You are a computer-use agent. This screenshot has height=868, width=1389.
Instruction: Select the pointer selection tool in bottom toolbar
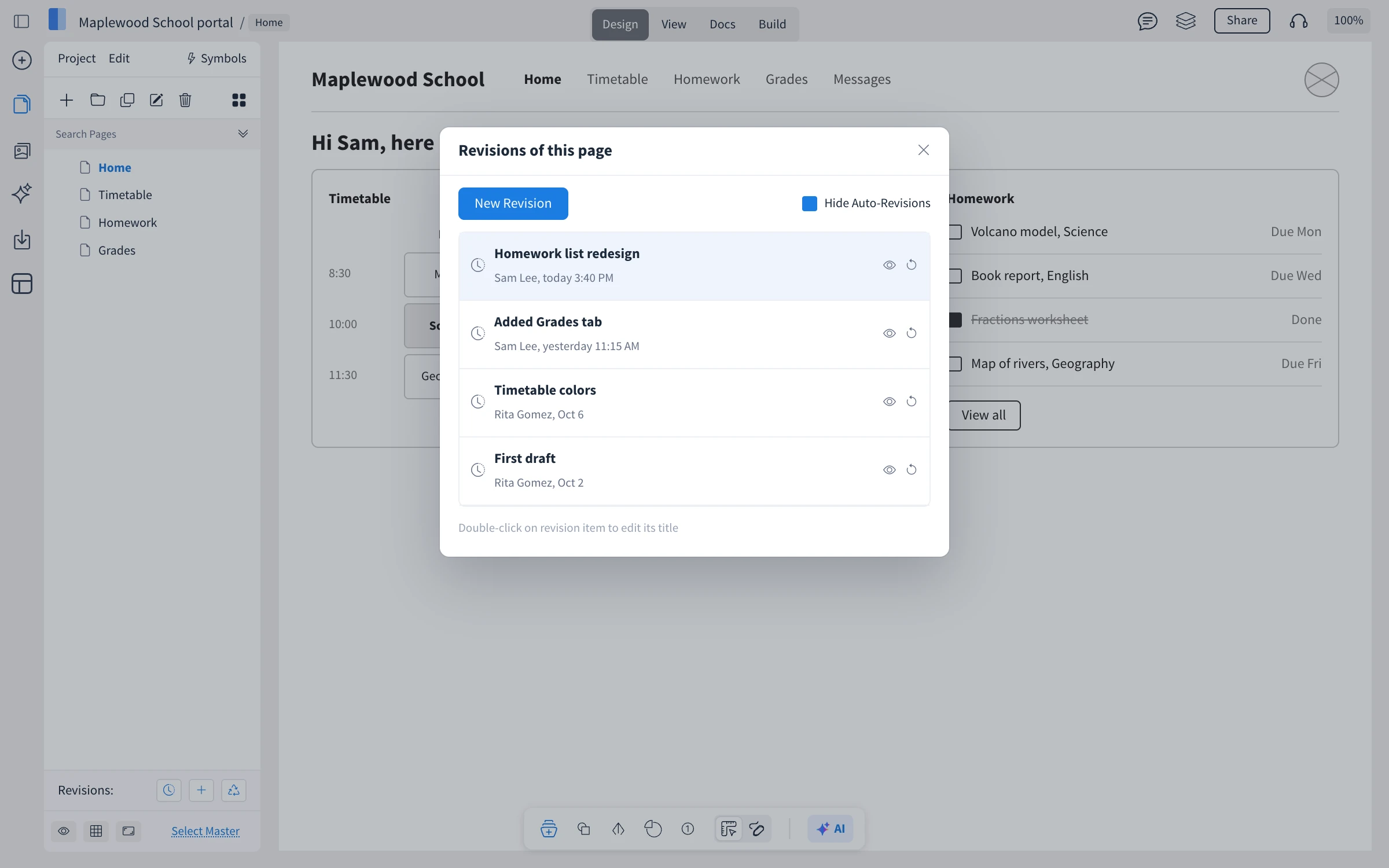click(729, 829)
